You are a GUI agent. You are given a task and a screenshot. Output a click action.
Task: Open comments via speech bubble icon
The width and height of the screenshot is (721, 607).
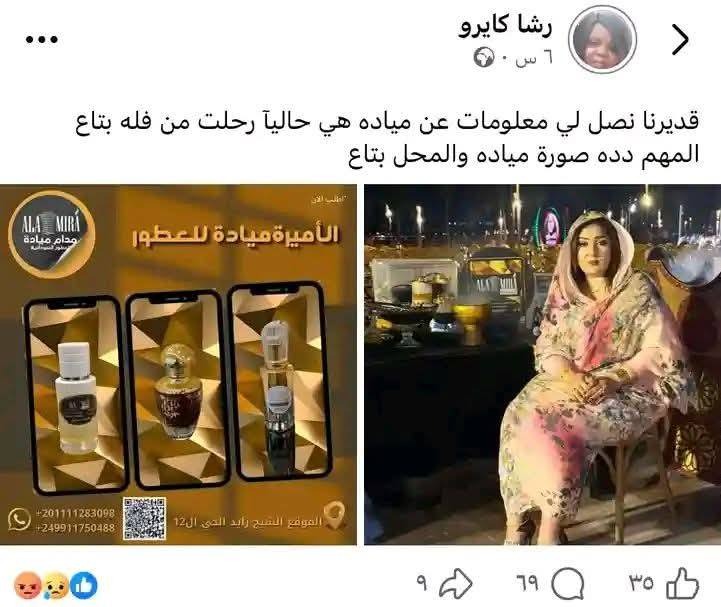coord(567,584)
